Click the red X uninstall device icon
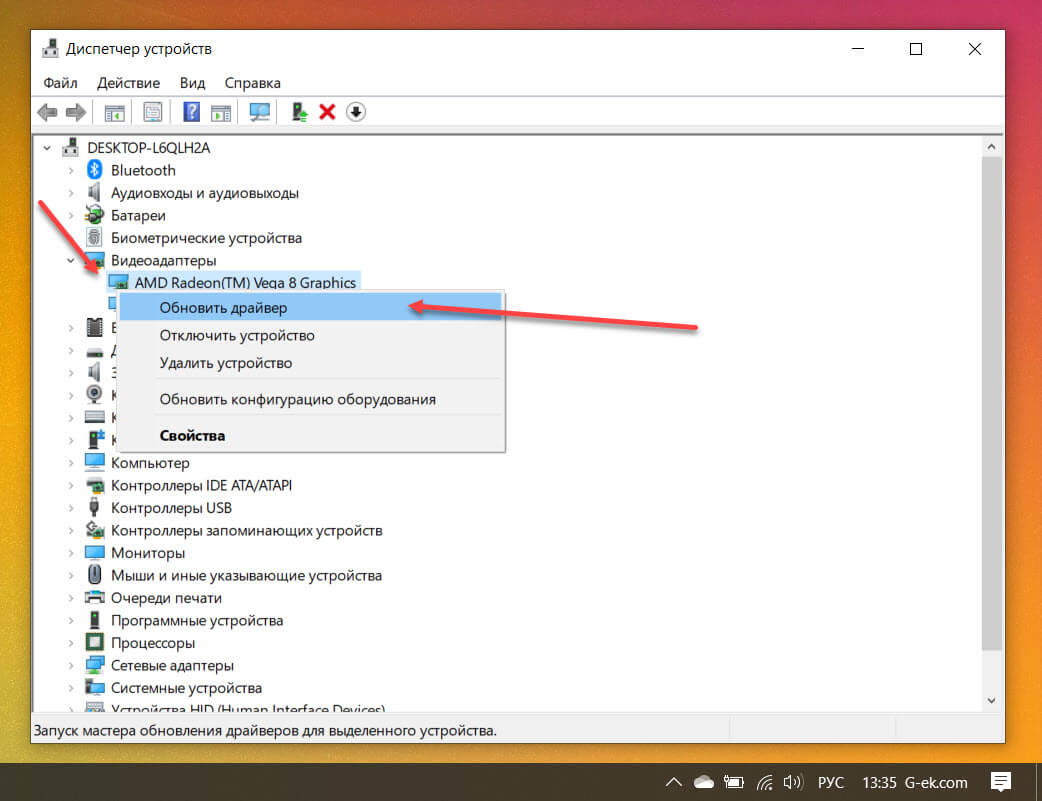The image size is (1042, 801). pos(327,112)
